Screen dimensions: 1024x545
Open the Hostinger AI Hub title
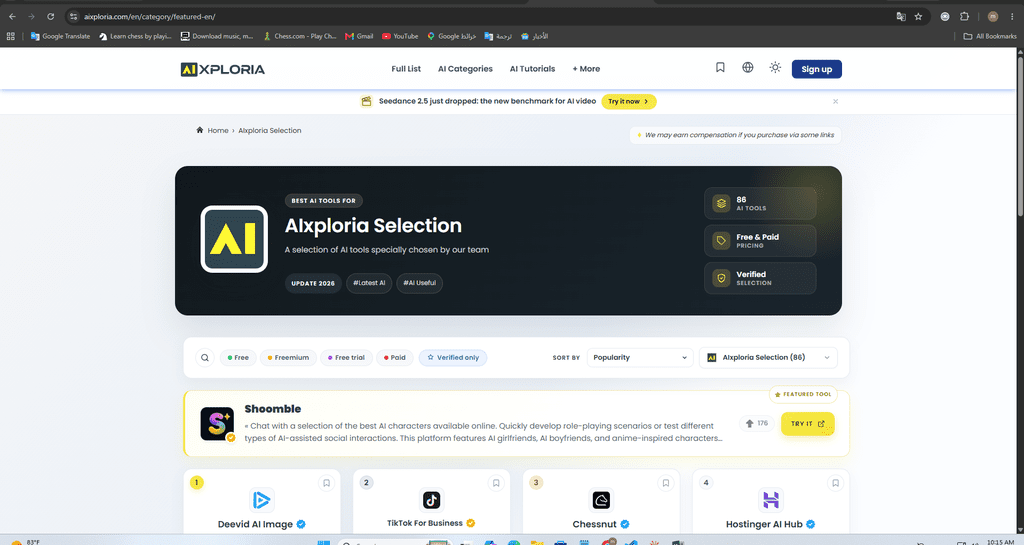pos(764,524)
